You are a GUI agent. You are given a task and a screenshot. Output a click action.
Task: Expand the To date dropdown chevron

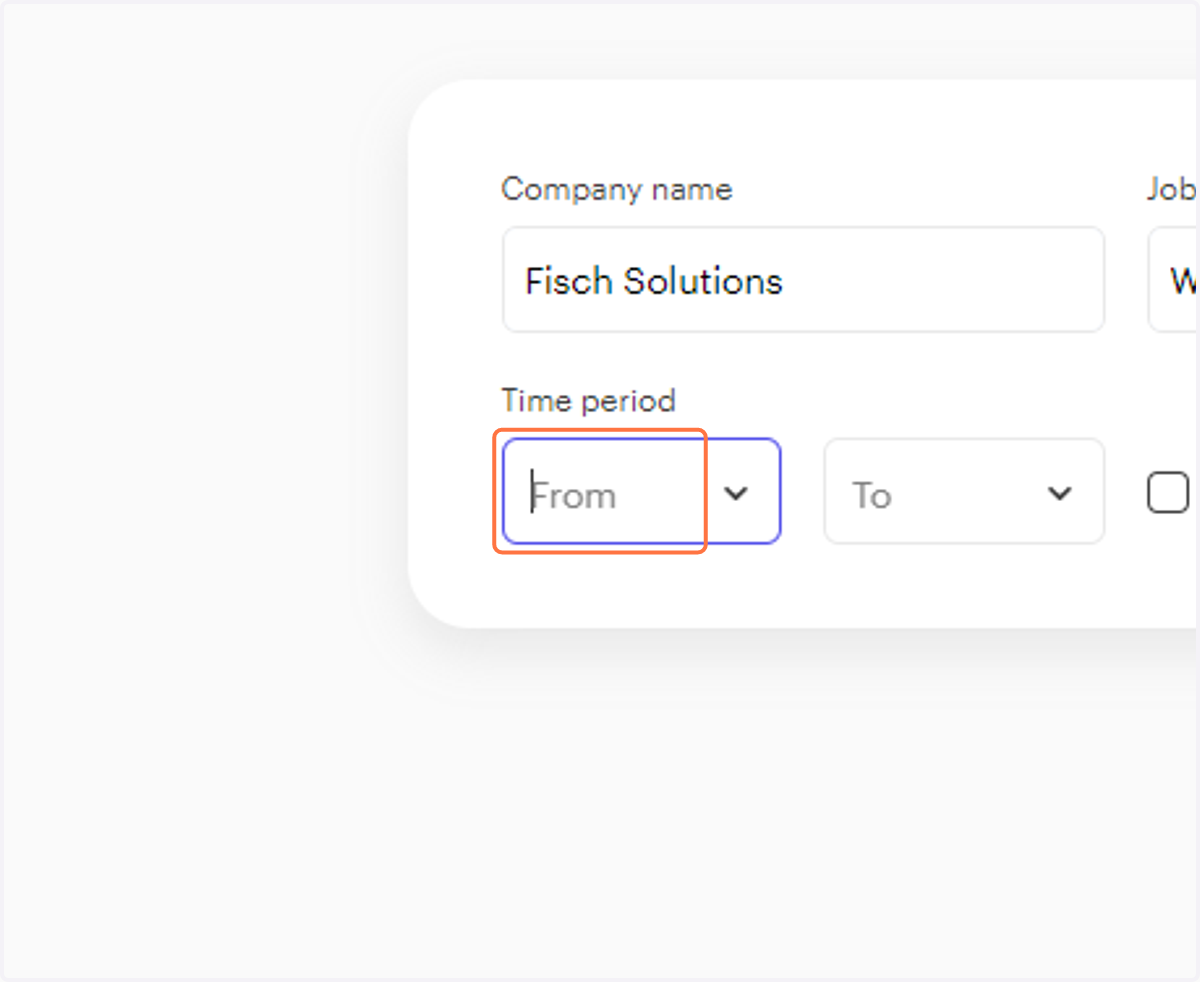1059,493
